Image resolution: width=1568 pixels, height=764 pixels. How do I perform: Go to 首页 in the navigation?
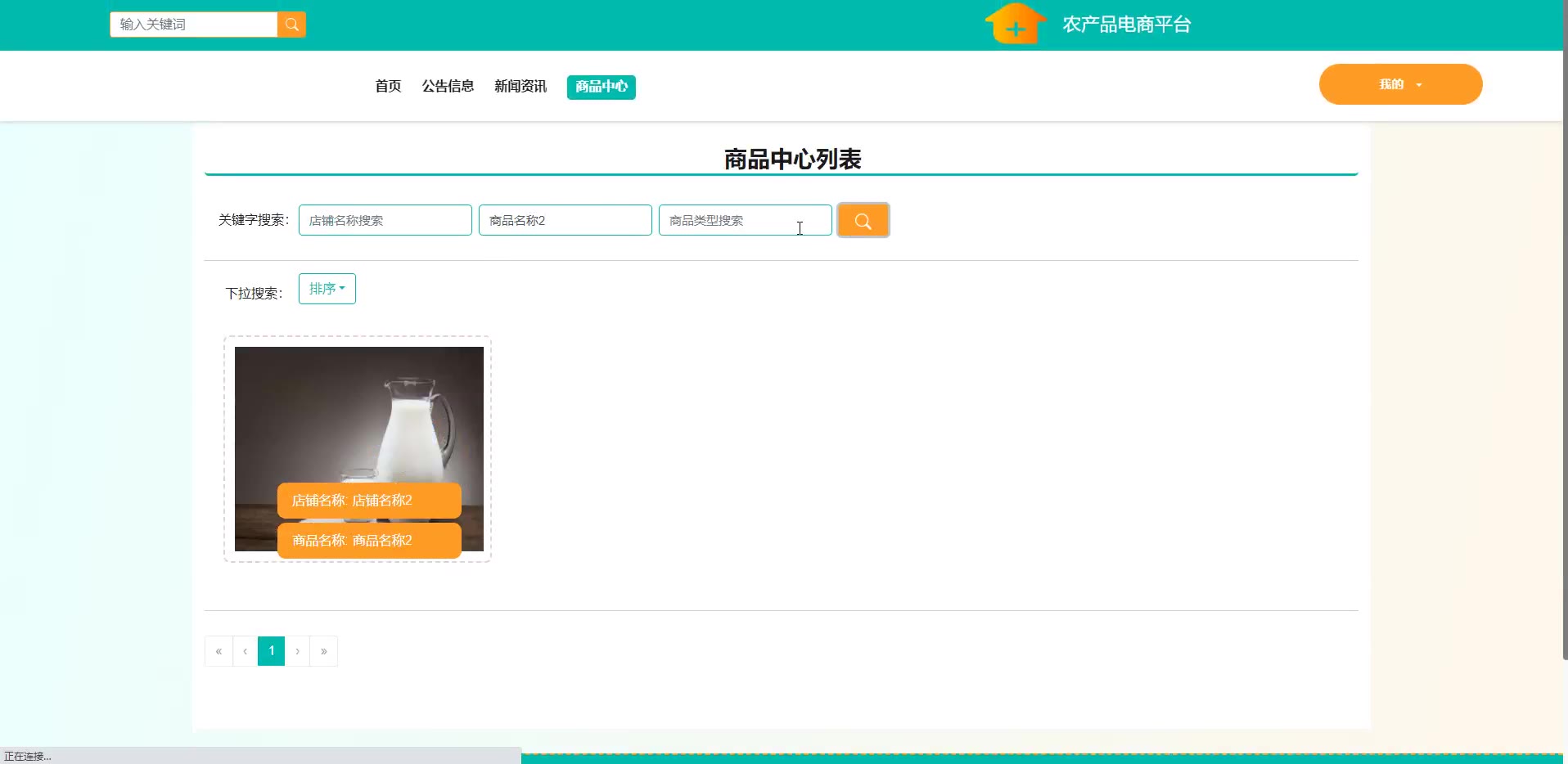point(388,86)
